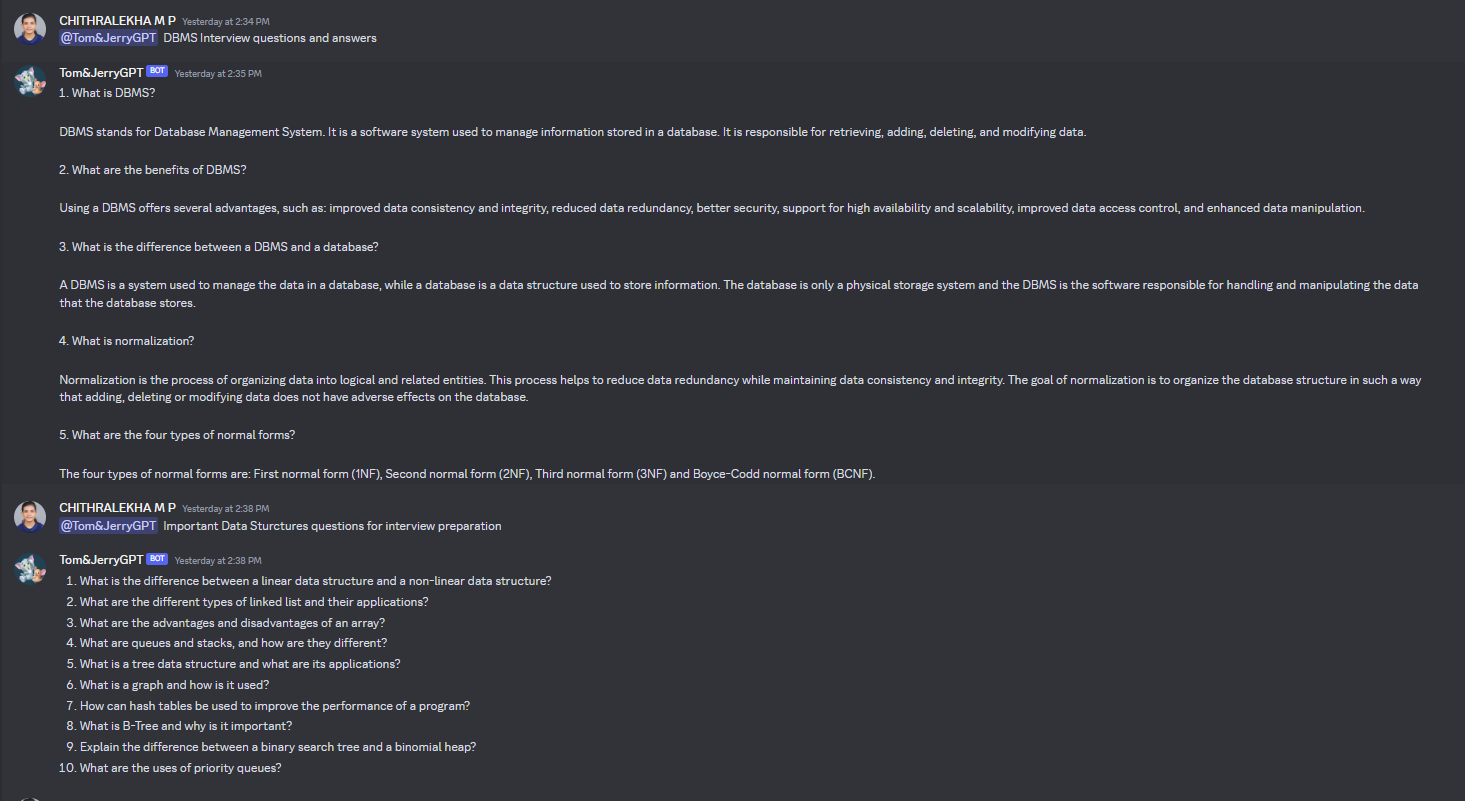The height and width of the screenshot is (801, 1465).
Task: Click the 2:38 PM timestamp on the bot reply
Action: point(218,560)
